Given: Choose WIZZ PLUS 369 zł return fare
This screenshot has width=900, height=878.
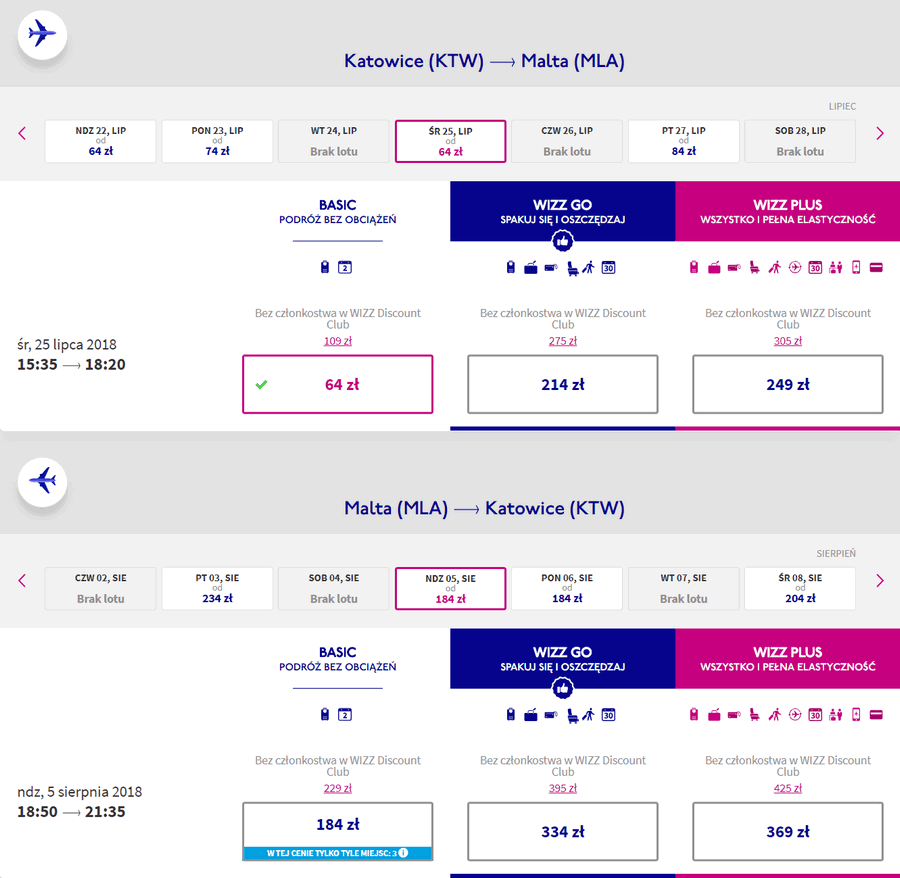Looking at the screenshot, I should 788,831.
